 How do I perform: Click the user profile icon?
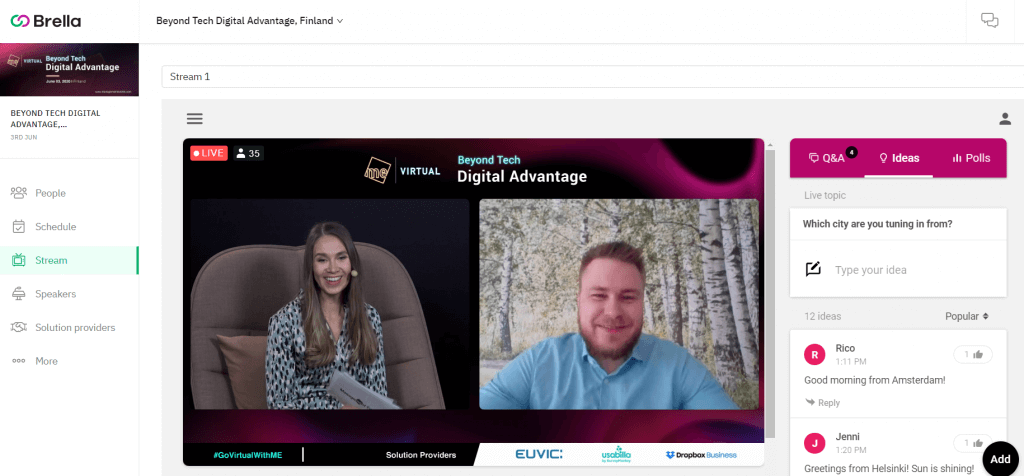click(x=1005, y=119)
